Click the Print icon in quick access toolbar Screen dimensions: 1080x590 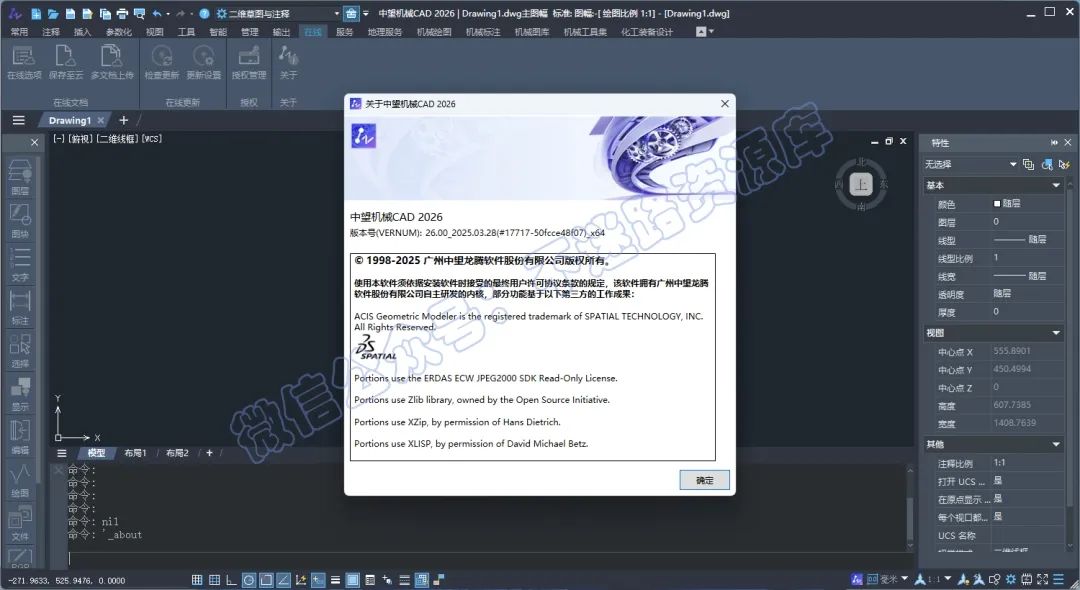122,13
